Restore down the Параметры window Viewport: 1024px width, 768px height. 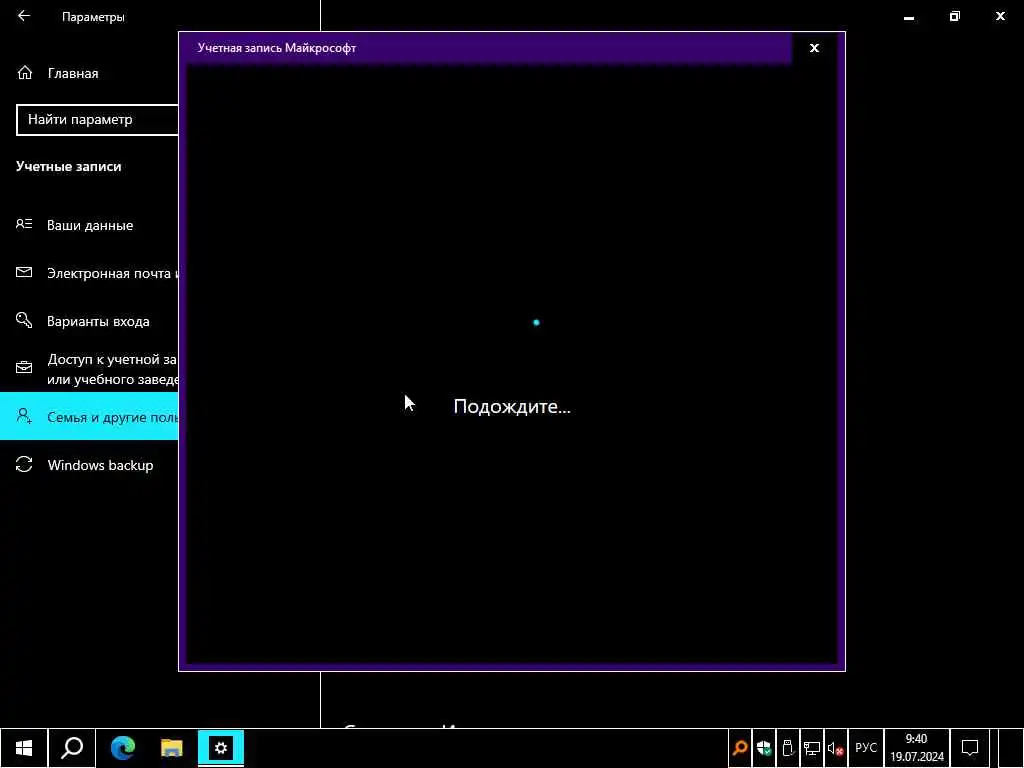pyautogui.click(x=955, y=16)
